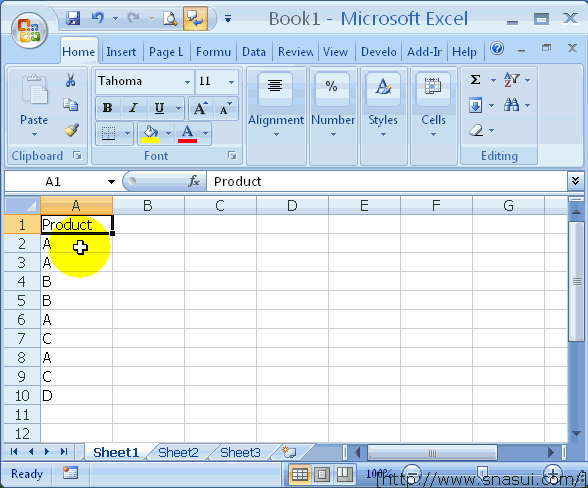Screen dimensions: 588x488
Task: Go to the last sheet navigation arrow
Action: coord(64,452)
